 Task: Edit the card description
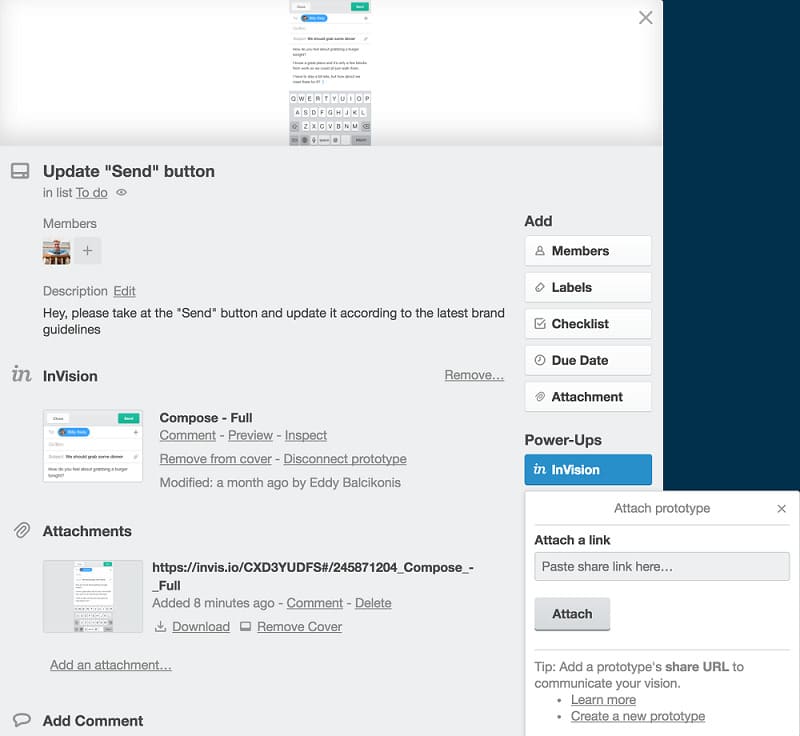(x=124, y=291)
